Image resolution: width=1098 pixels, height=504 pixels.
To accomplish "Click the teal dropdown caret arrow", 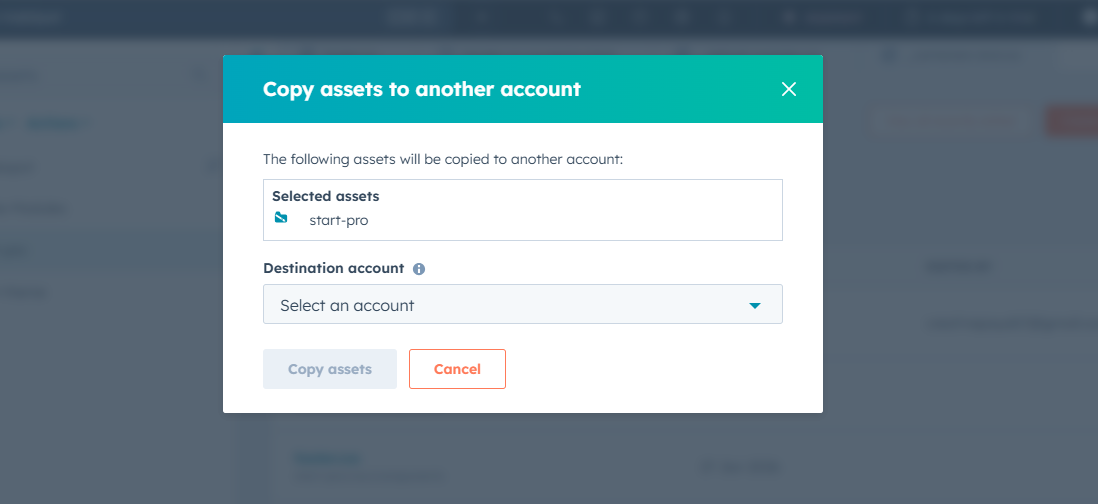I will tap(755, 305).
